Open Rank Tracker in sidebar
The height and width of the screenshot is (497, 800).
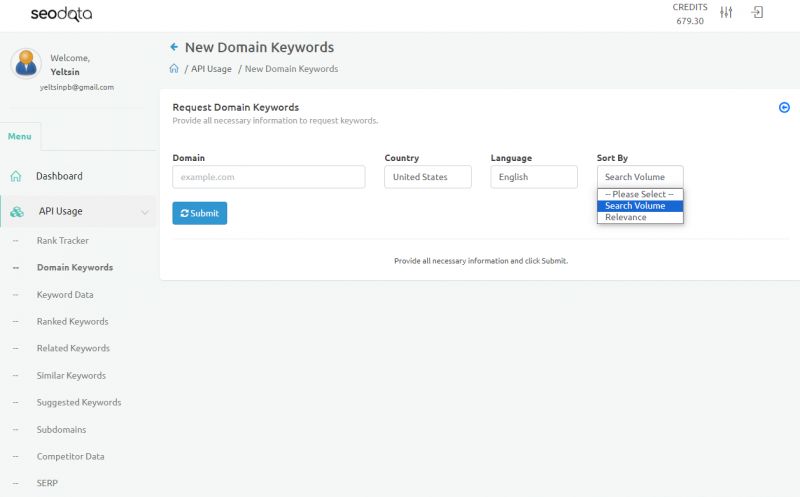(63, 241)
